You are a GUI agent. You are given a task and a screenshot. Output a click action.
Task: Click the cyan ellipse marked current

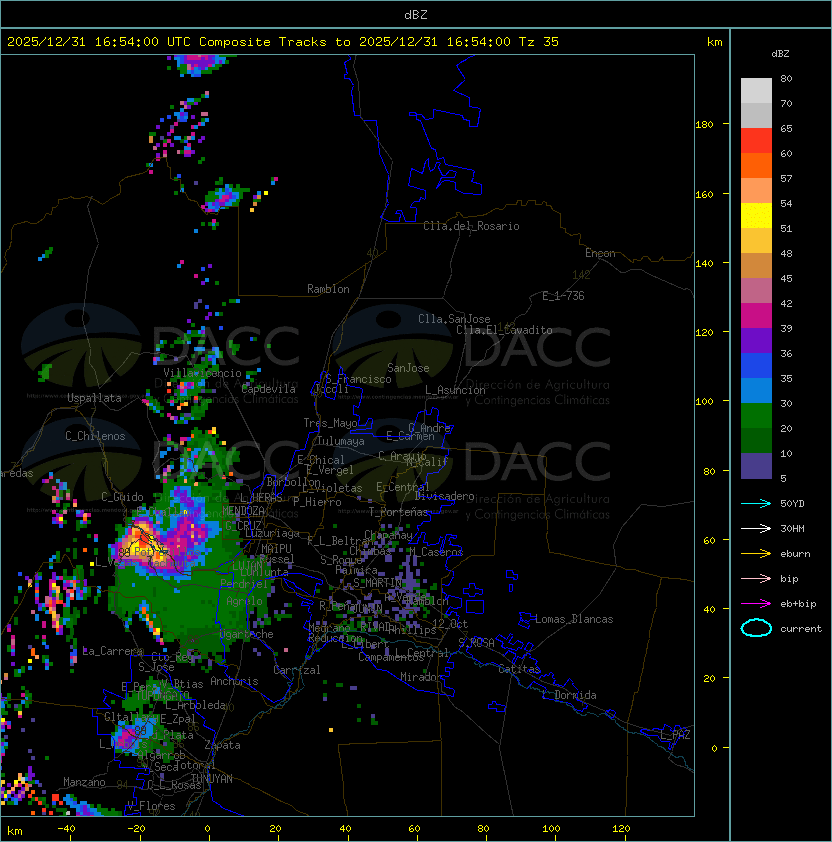(x=756, y=628)
